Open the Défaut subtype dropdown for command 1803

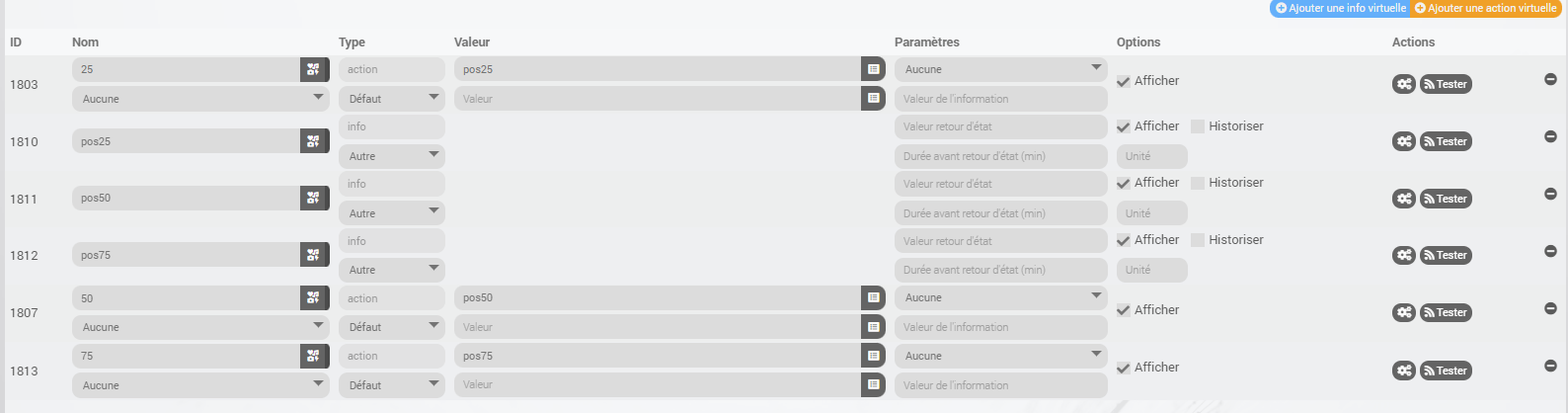click(x=392, y=99)
